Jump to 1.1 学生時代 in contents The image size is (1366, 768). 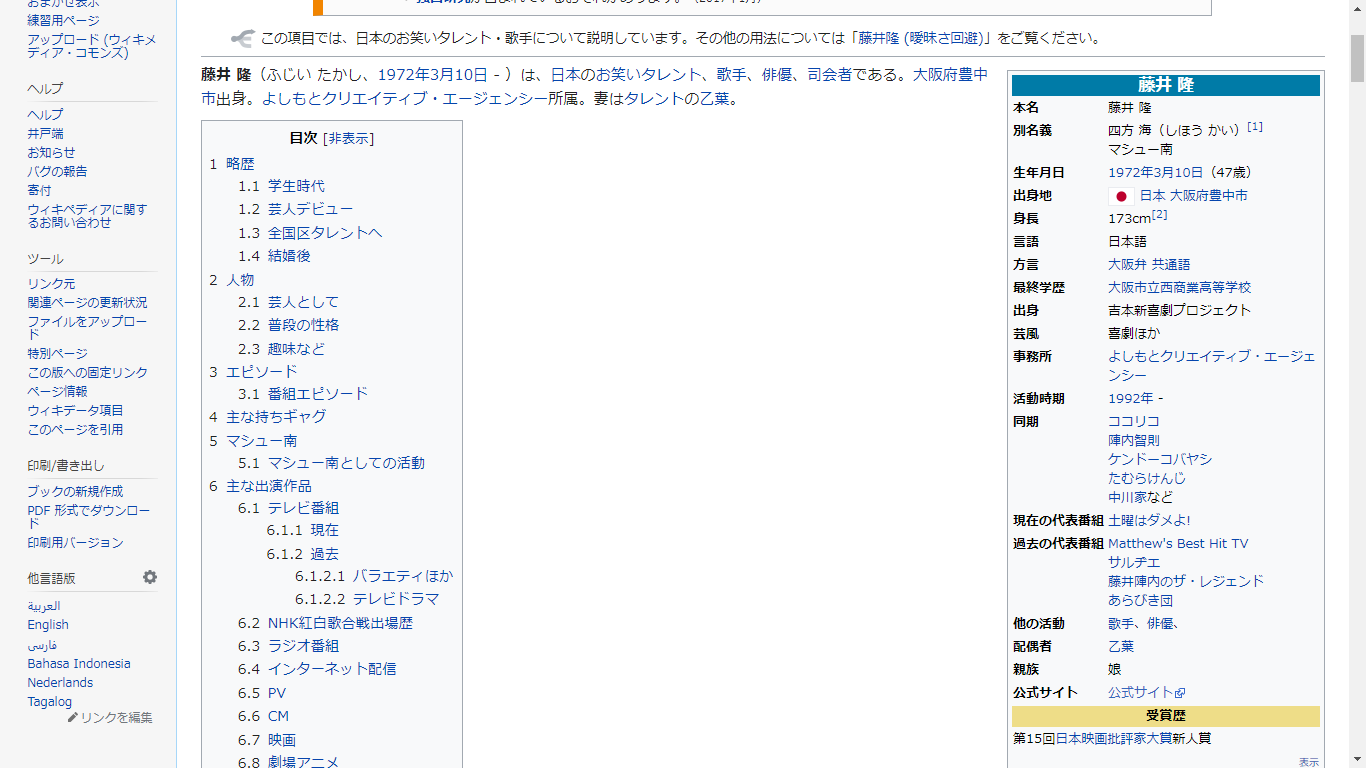(x=281, y=186)
